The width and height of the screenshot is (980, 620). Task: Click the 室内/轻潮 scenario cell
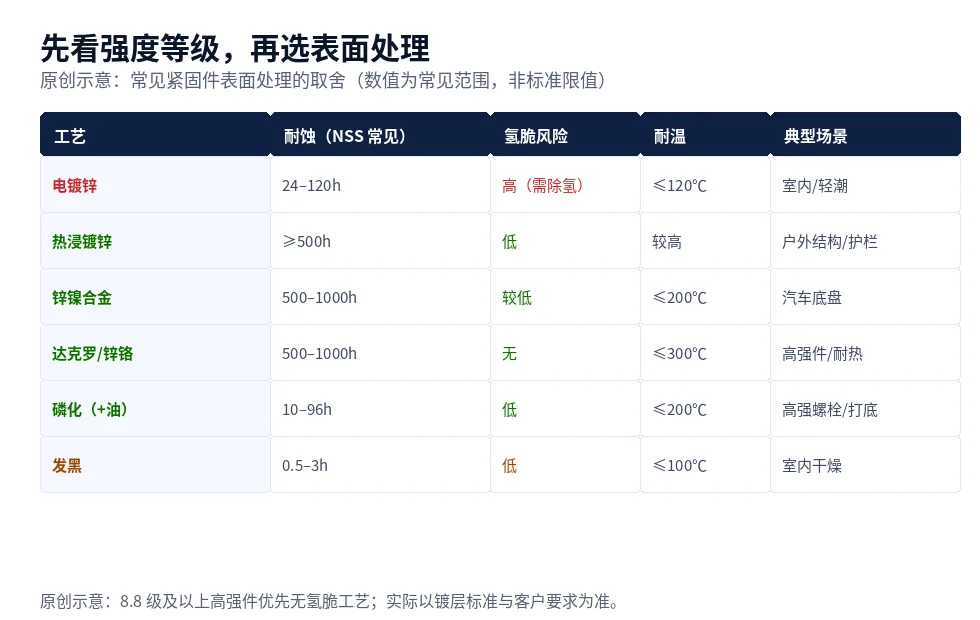tap(866, 185)
